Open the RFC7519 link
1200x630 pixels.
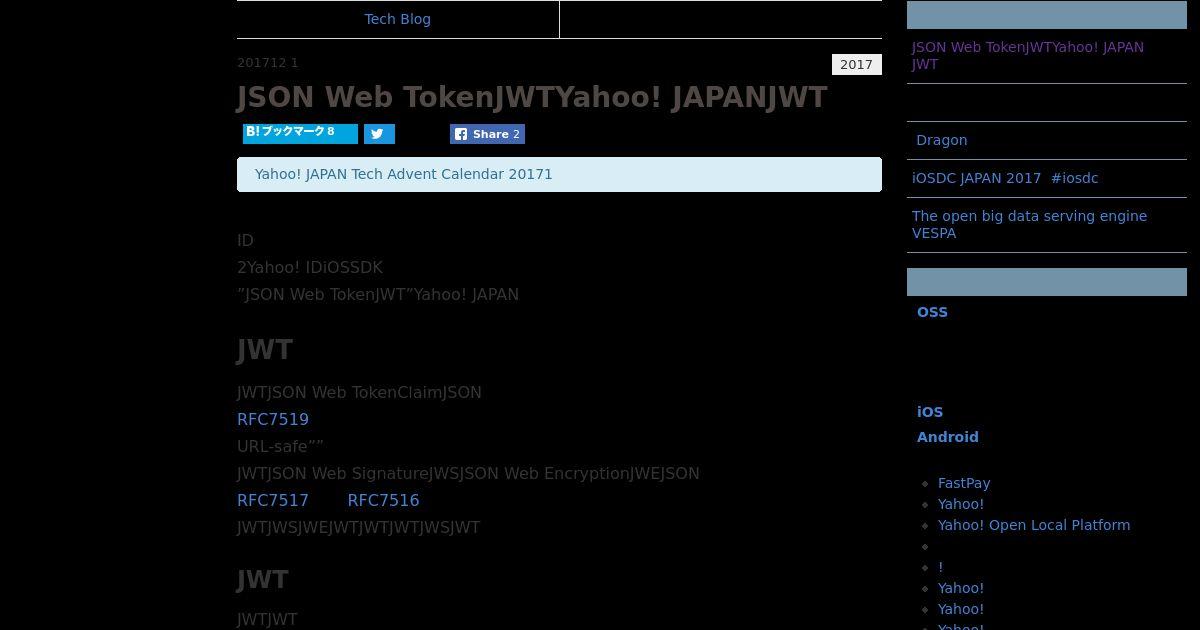tap(273, 419)
